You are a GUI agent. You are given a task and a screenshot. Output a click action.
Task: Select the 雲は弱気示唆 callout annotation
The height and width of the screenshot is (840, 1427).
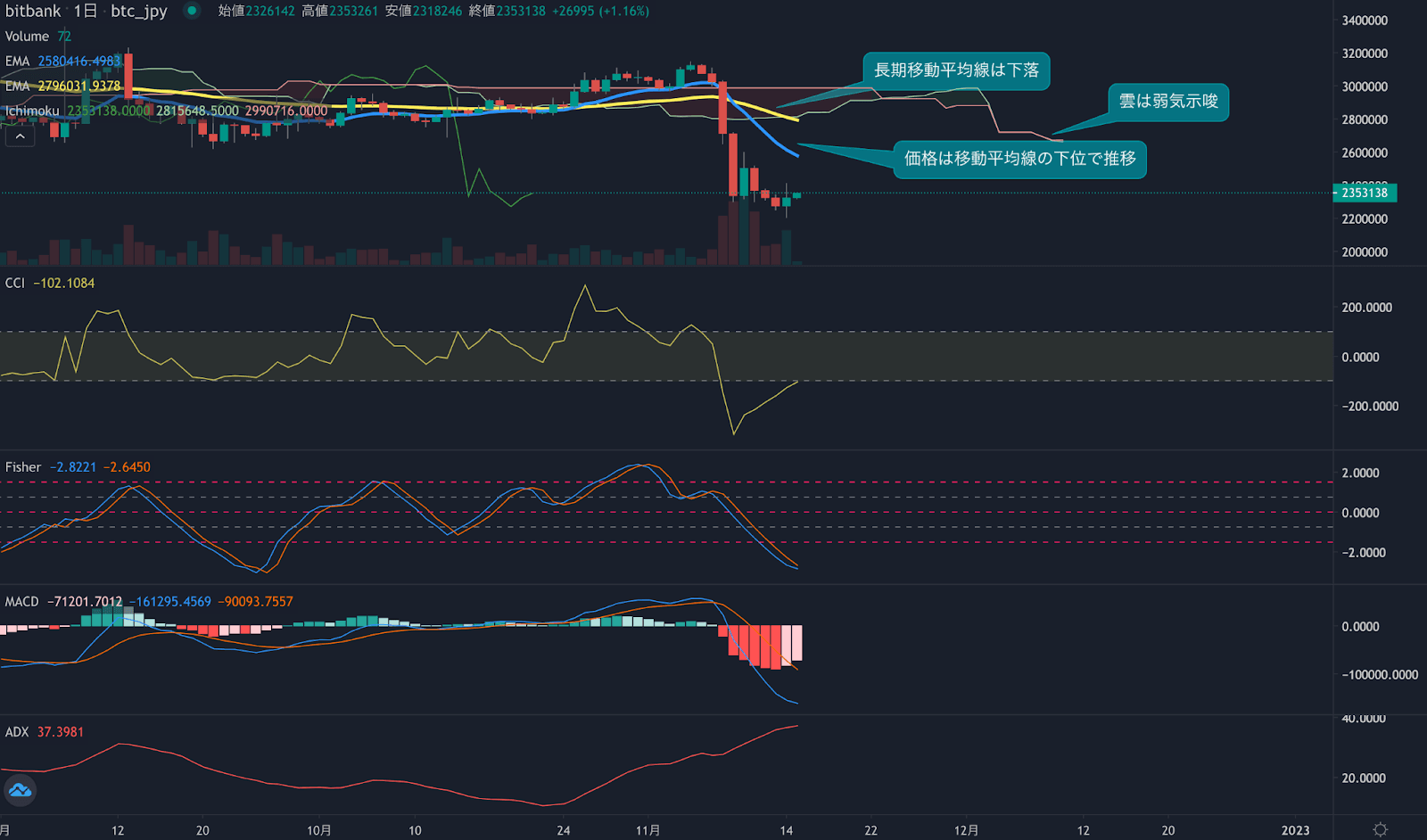tap(1168, 102)
